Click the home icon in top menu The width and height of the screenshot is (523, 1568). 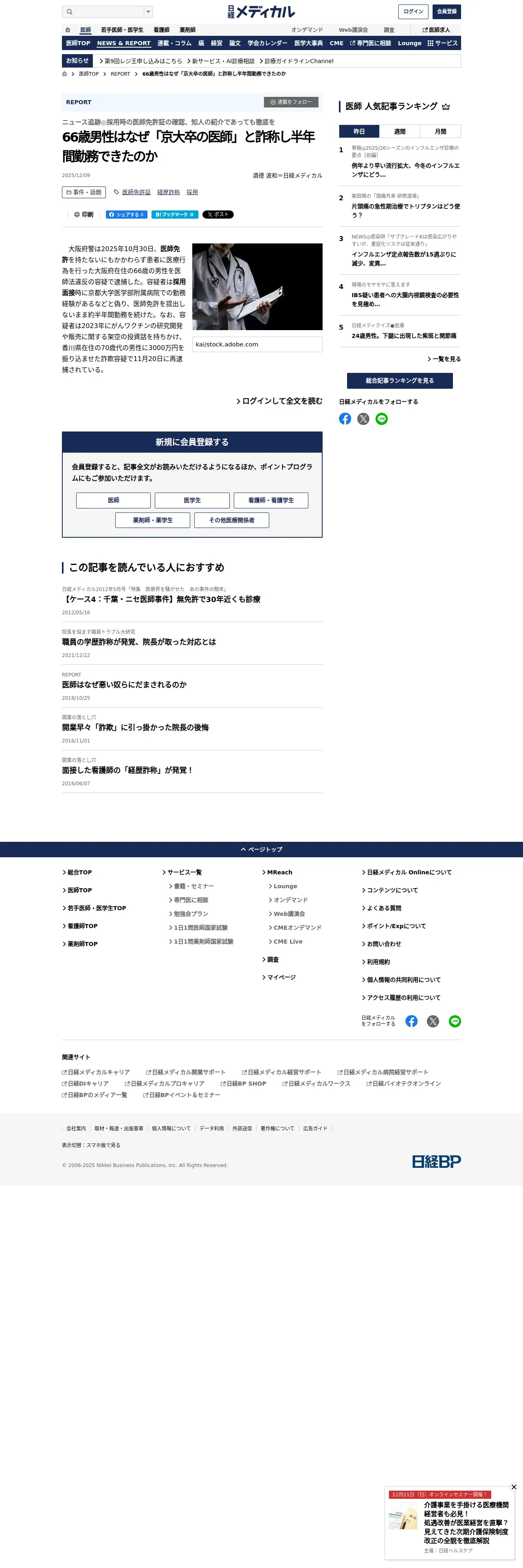(68, 30)
